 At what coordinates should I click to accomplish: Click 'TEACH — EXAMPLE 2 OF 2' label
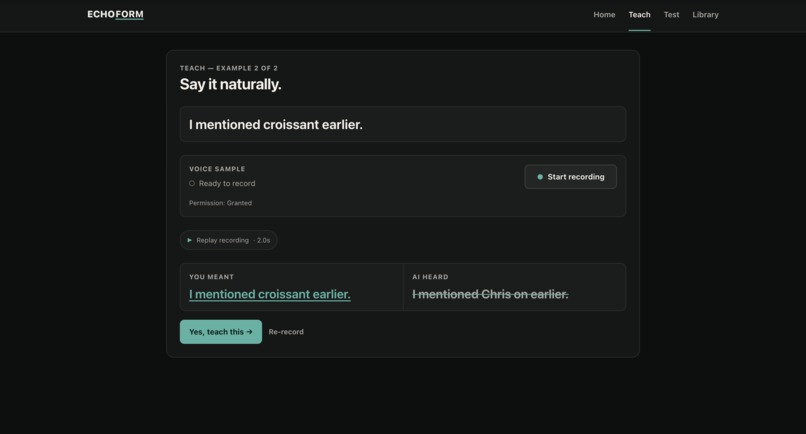pos(229,68)
